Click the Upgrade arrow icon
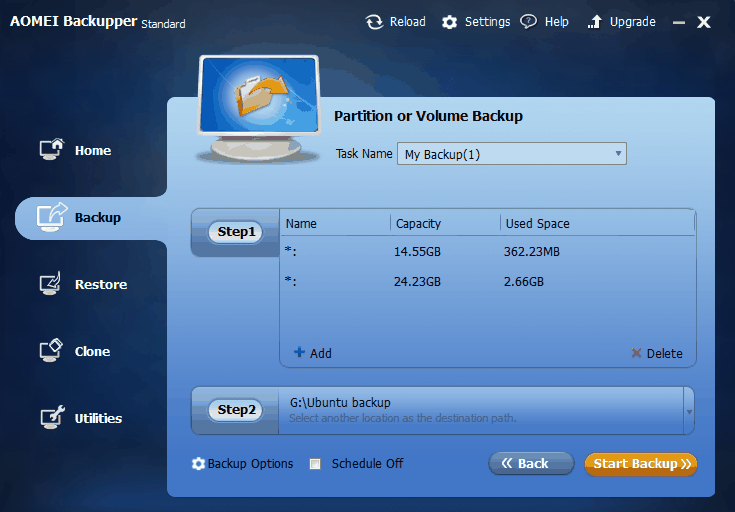 click(594, 22)
